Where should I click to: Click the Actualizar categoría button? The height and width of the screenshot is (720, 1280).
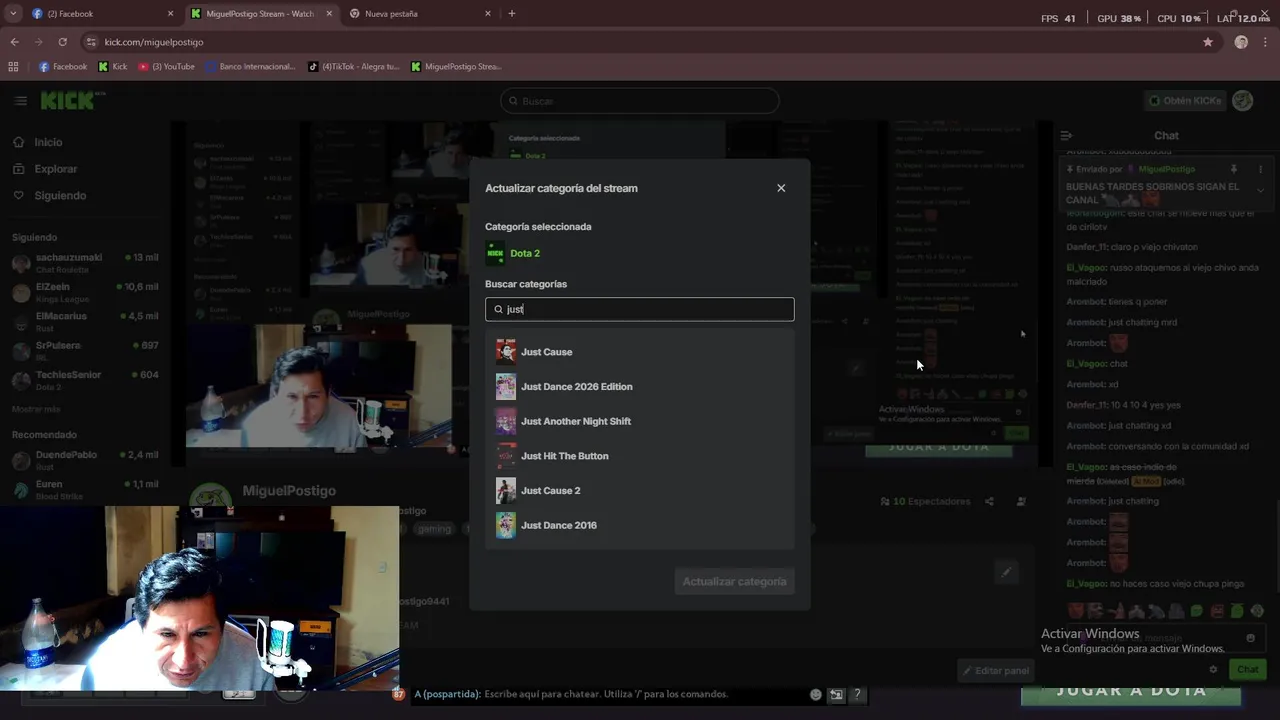[734, 581]
